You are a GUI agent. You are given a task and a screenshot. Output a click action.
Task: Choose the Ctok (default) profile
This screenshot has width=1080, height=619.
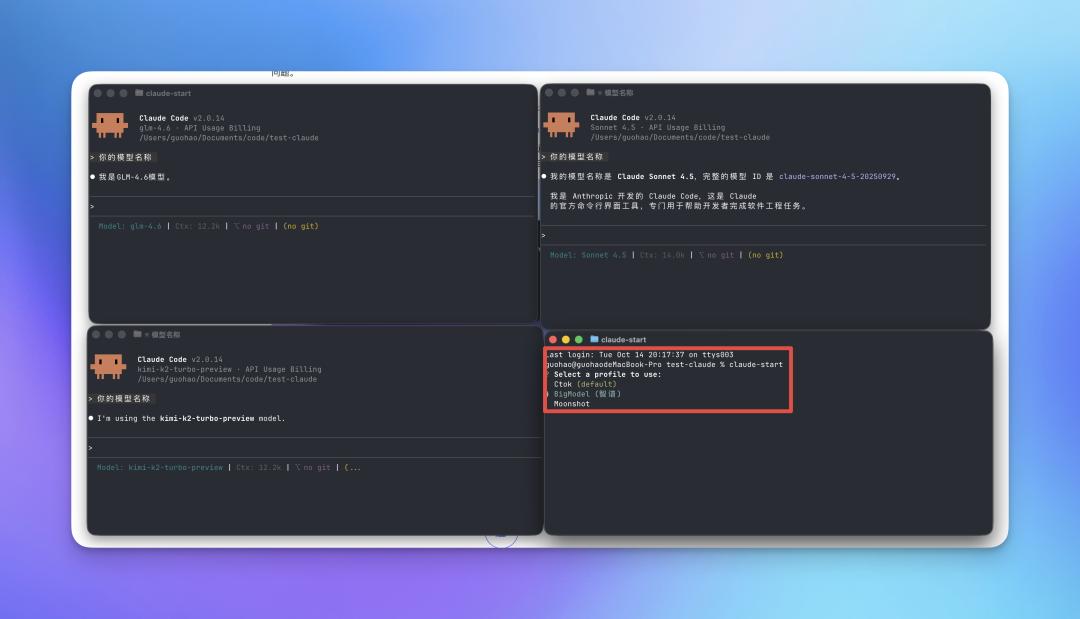tap(585, 384)
